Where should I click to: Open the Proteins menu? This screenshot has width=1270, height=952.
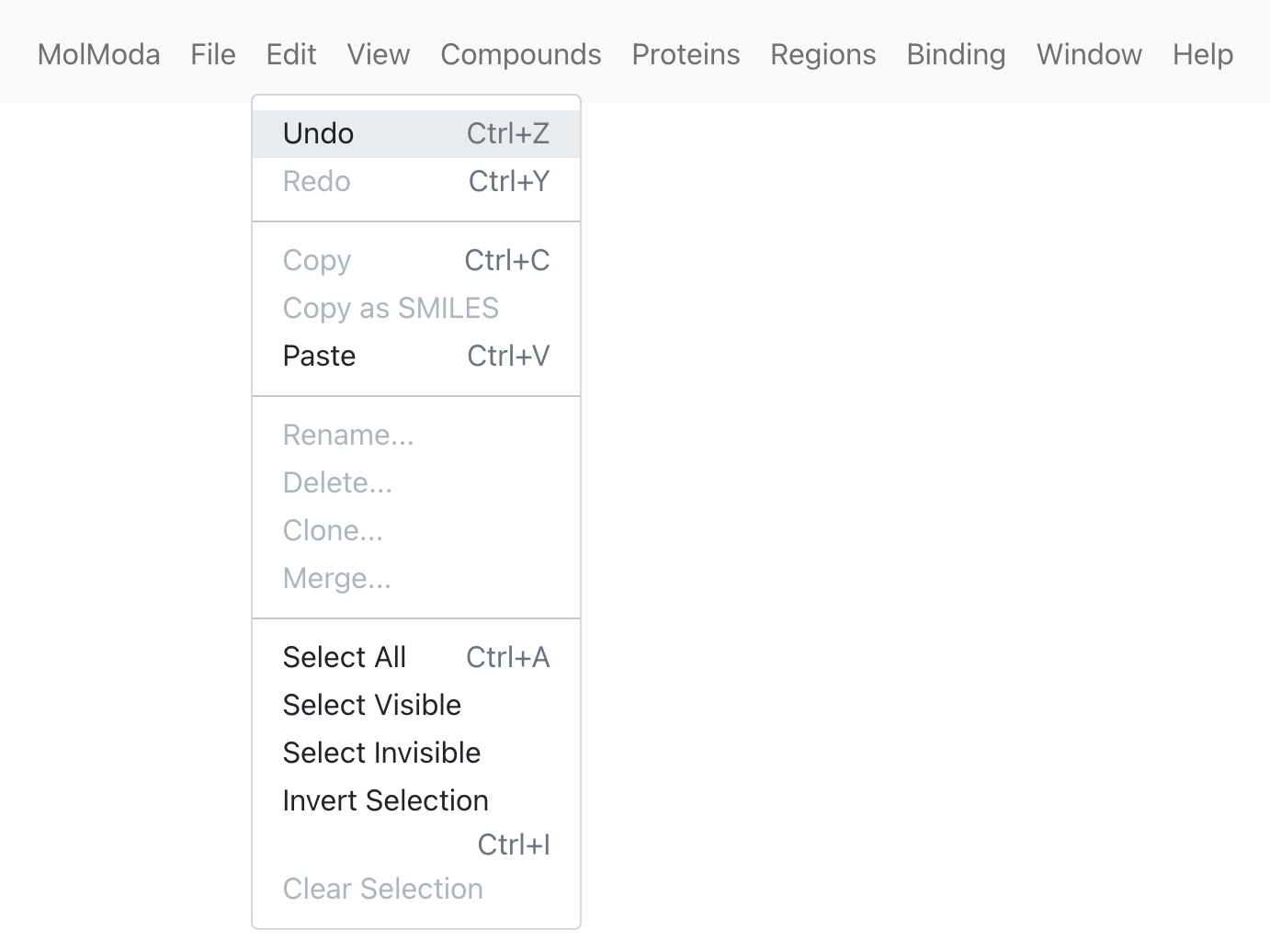click(x=686, y=54)
